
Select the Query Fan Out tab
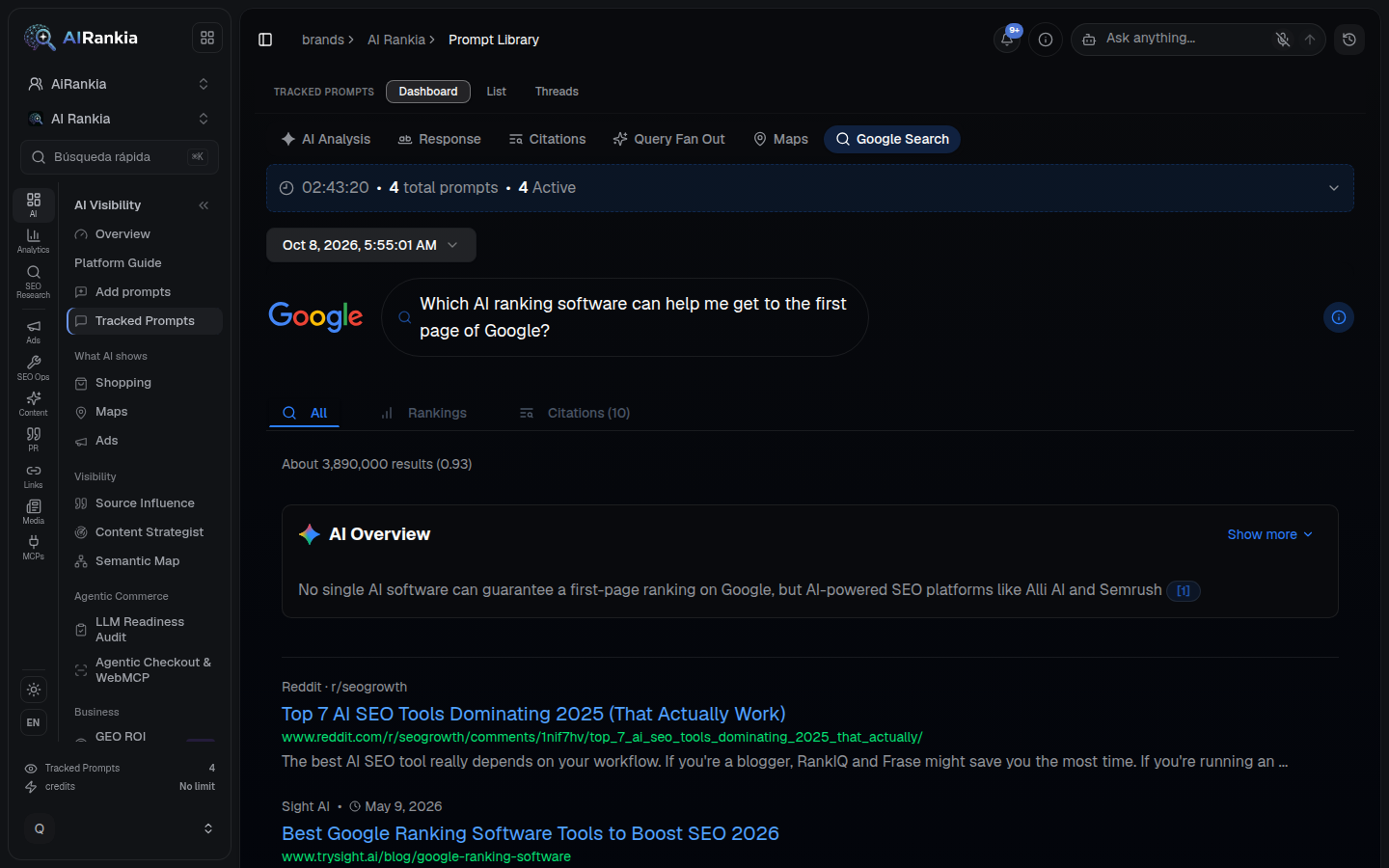pyautogui.click(x=668, y=139)
